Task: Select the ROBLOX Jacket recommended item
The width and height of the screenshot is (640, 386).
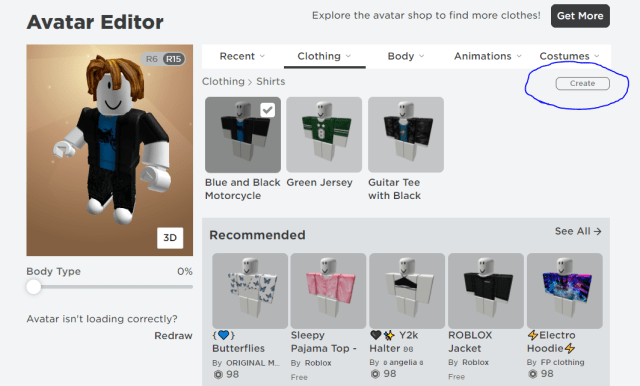Action: point(486,291)
